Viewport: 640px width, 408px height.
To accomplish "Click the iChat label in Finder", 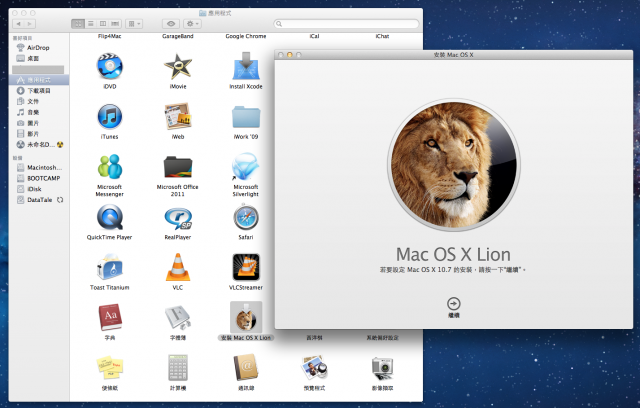I will tap(382, 36).
